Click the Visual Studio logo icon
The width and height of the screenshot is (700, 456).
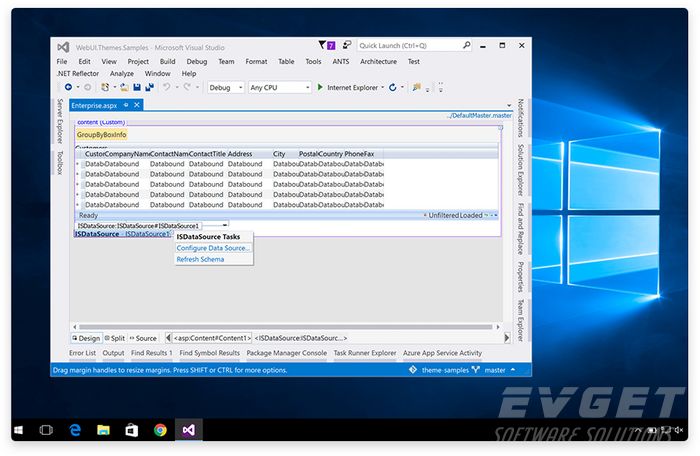[x=63, y=47]
